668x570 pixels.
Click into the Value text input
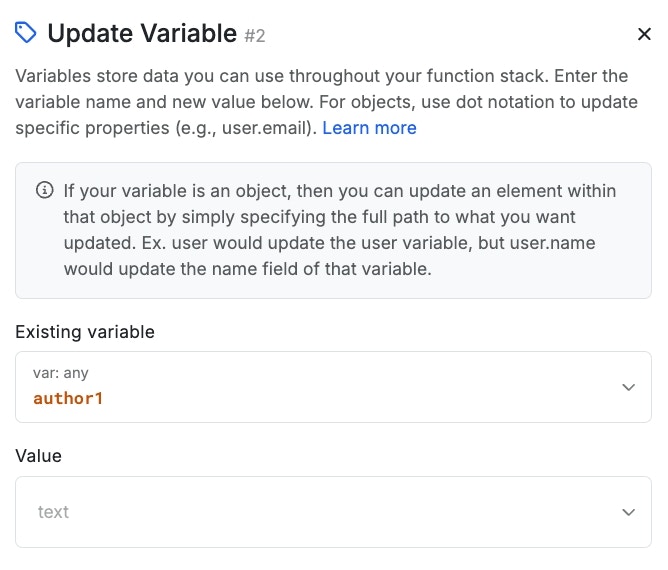pos(300,512)
